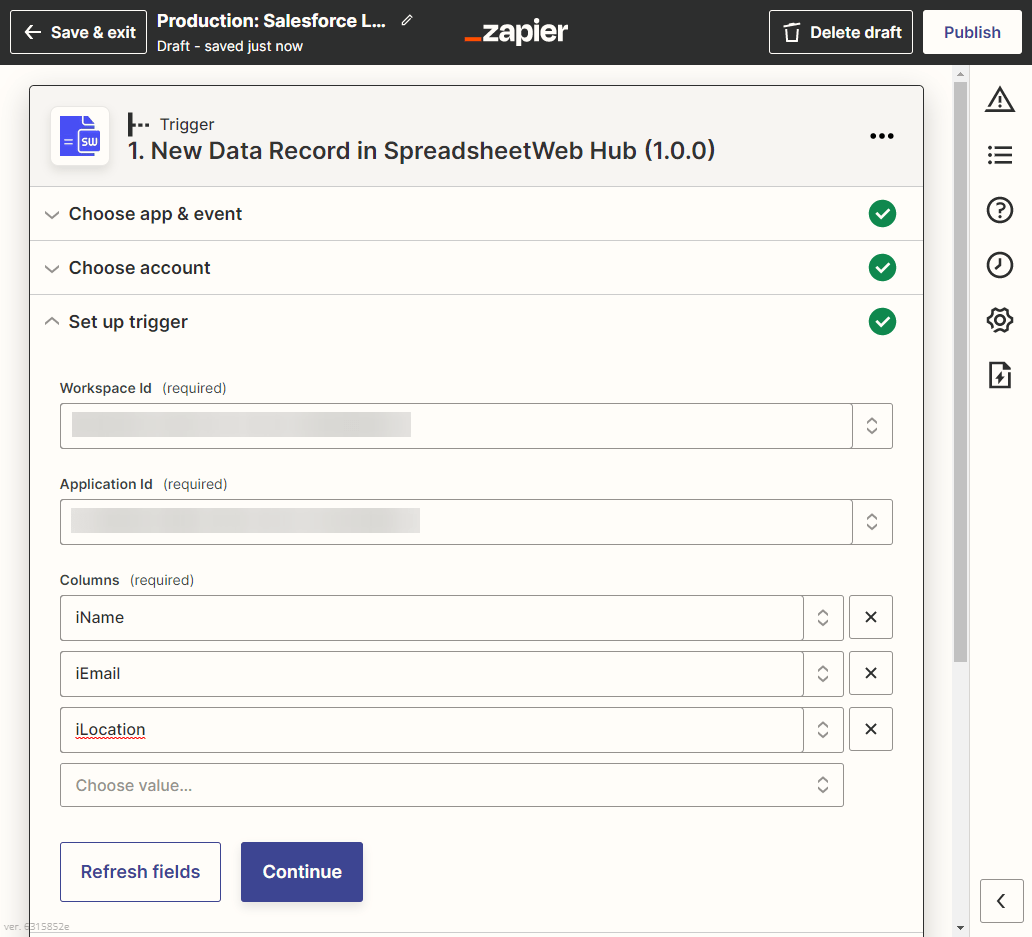Image resolution: width=1032 pixels, height=937 pixels.
Task: Remove the iEmail column
Action: (x=871, y=673)
